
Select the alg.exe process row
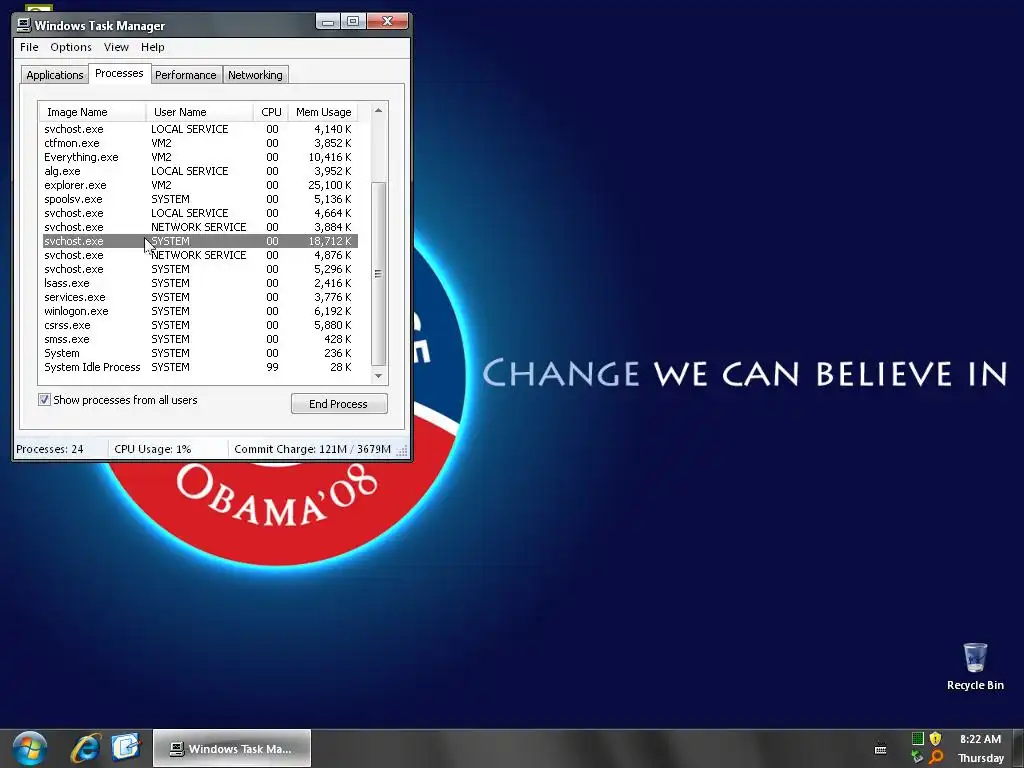click(200, 171)
